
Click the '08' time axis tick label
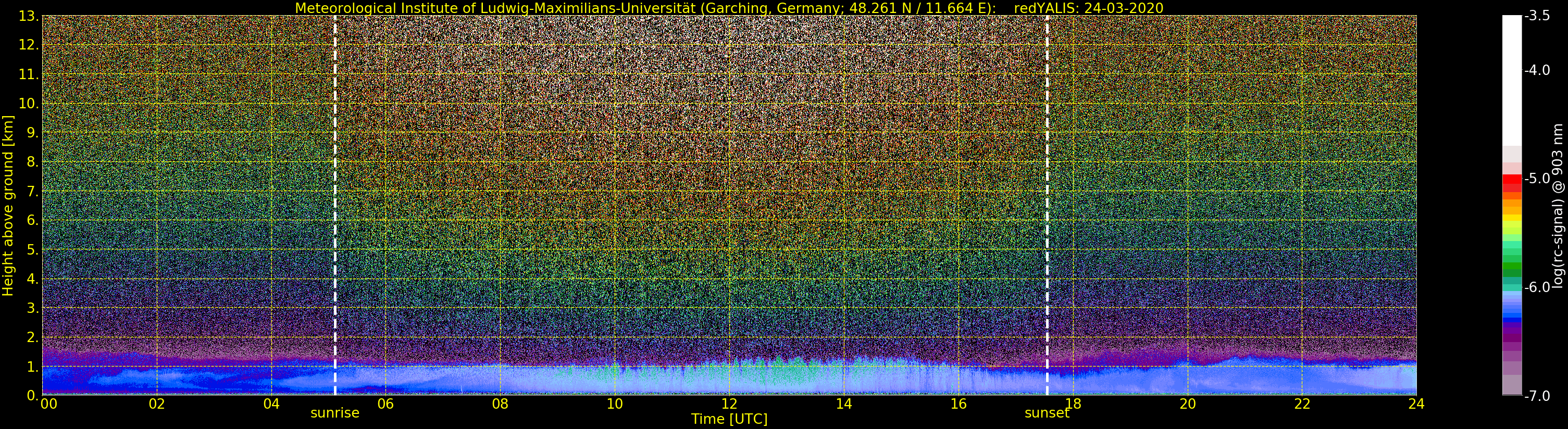tap(500, 404)
